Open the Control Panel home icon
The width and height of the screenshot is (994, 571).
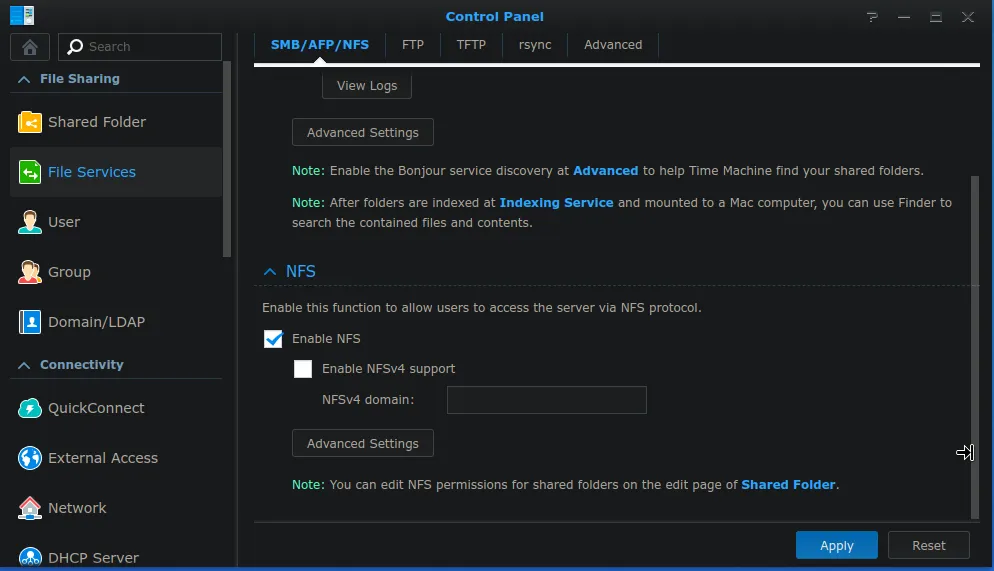click(30, 47)
